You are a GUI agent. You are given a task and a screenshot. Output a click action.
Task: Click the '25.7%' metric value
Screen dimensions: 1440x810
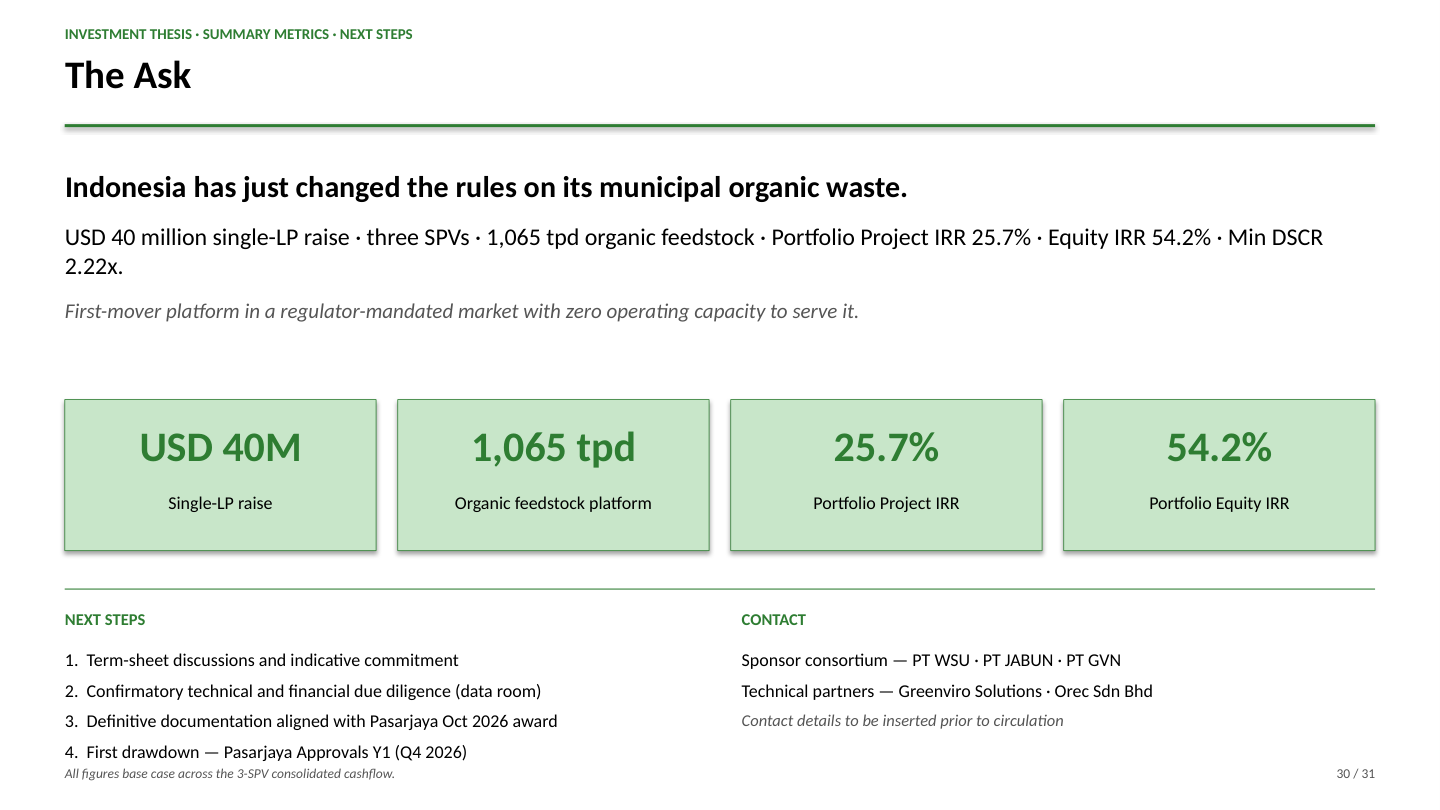[x=886, y=448]
